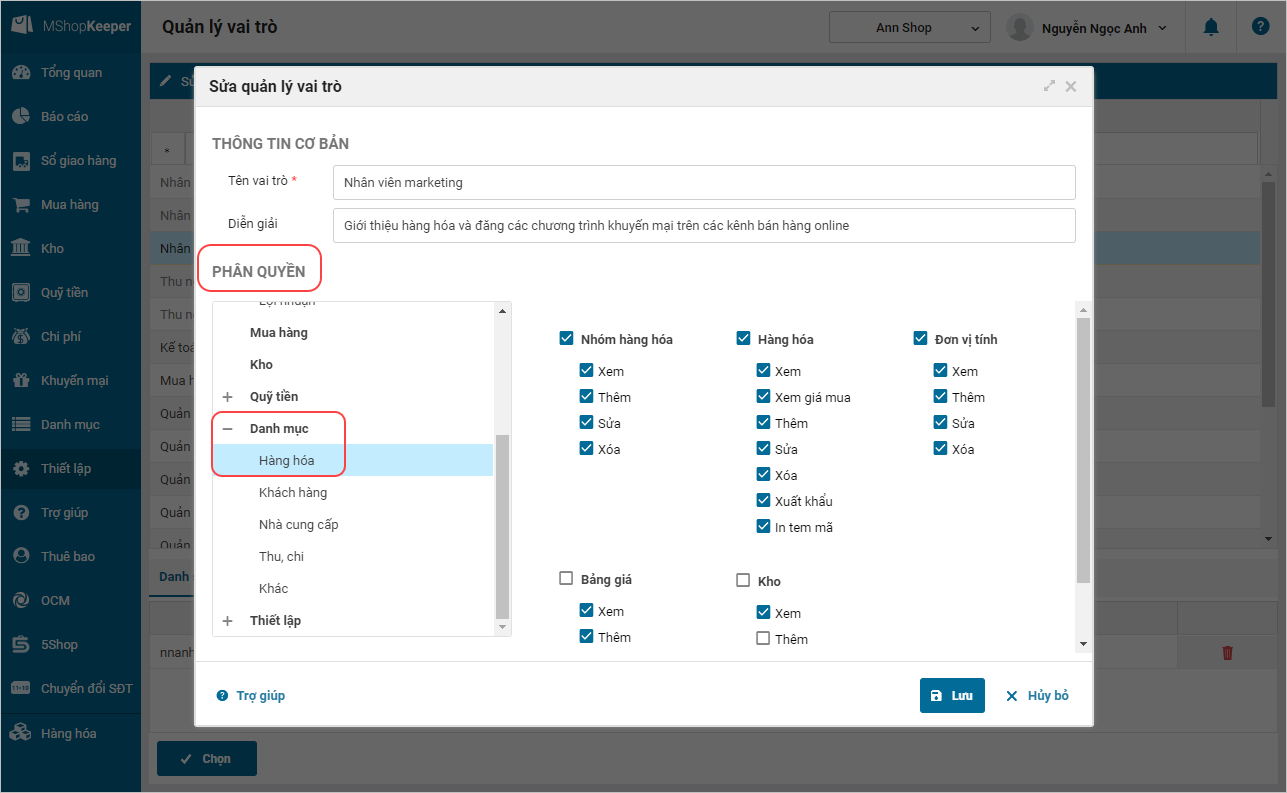Open Mua hàng shopping cart icon
The height and width of the screenshot is (793, 1287).
point(21,205)
